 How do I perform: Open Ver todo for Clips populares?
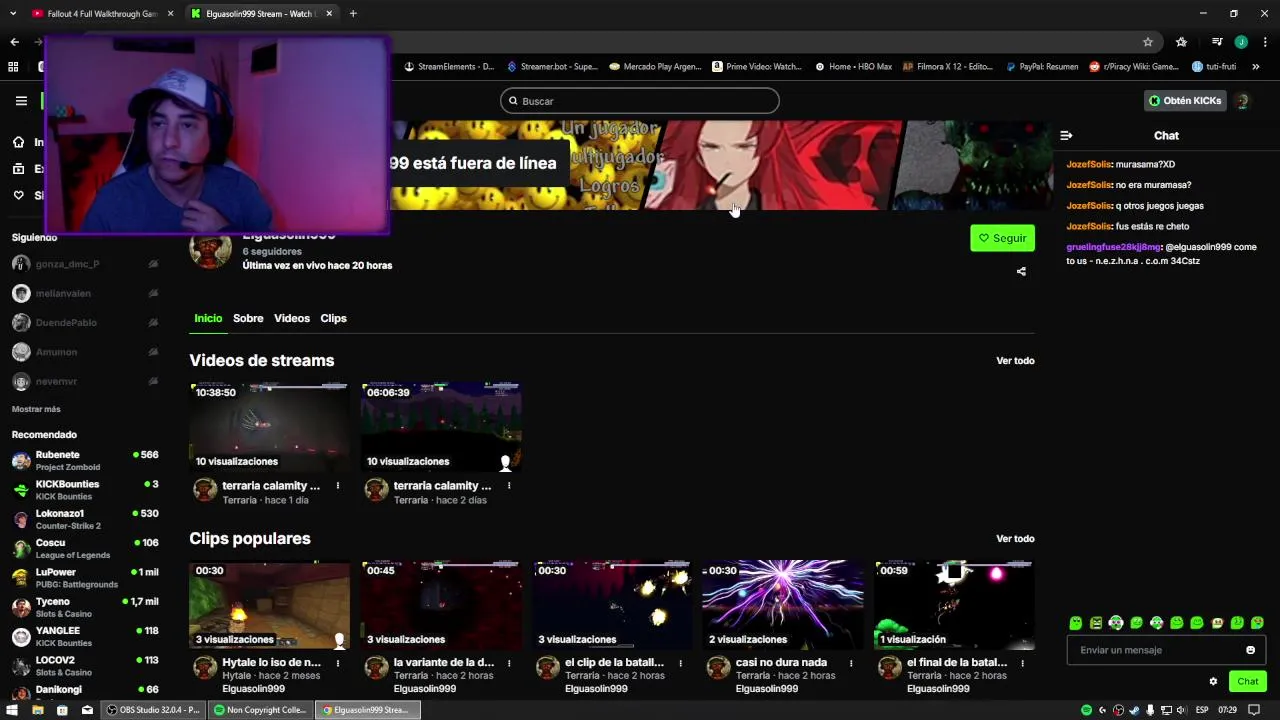point(1015,539)
